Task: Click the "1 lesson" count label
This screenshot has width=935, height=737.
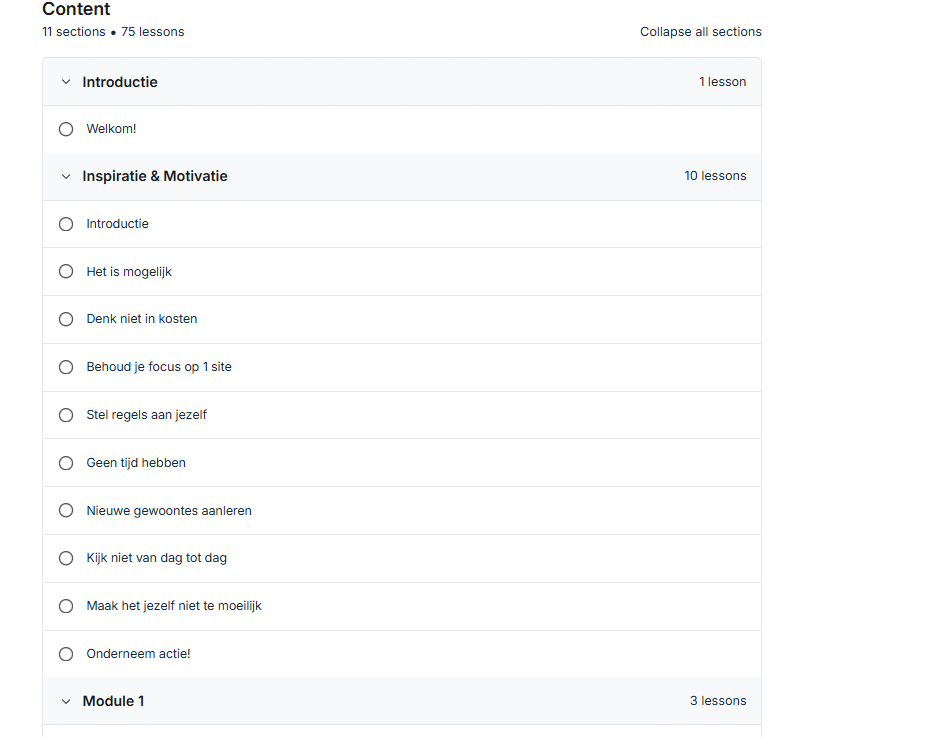Action: [x=723, y=82]
